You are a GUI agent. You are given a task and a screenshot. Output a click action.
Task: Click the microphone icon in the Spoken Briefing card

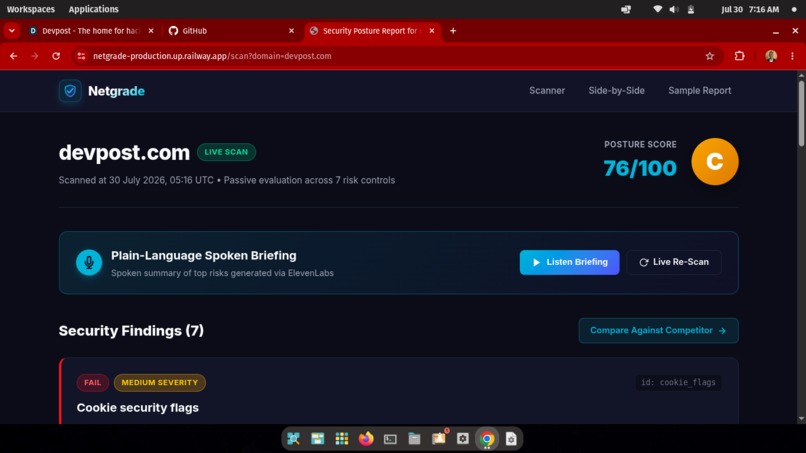89,262
